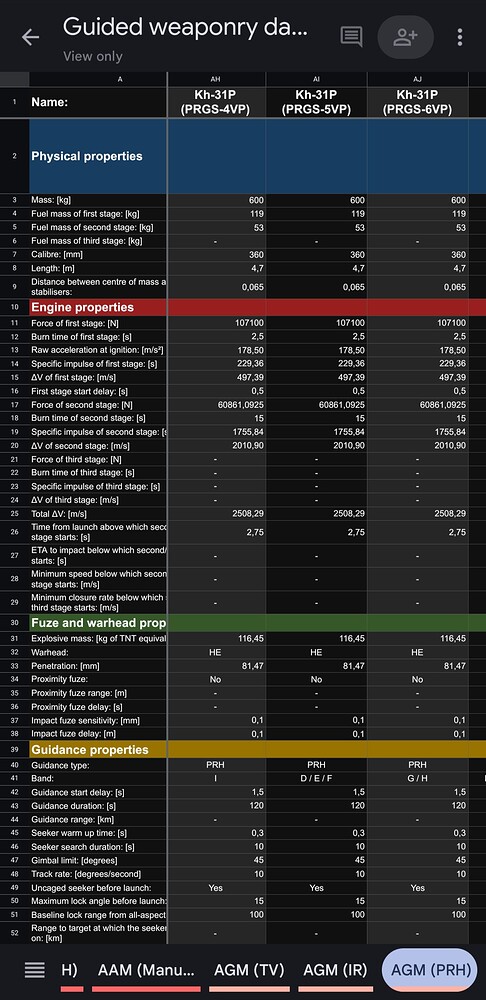The image size is (486, 1000).
Task: Switch to the AGM (IR) sheet tab
Action: coord(335,970)
